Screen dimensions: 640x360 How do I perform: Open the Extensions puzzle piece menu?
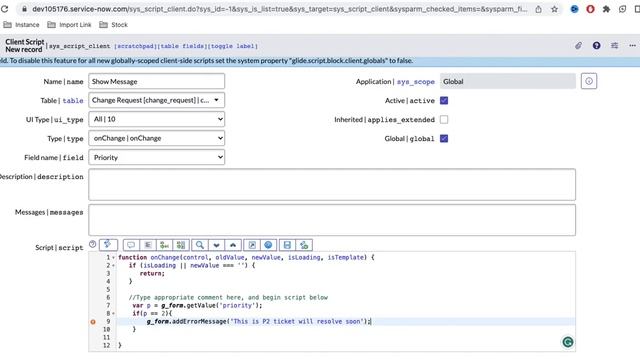[606, 9]
